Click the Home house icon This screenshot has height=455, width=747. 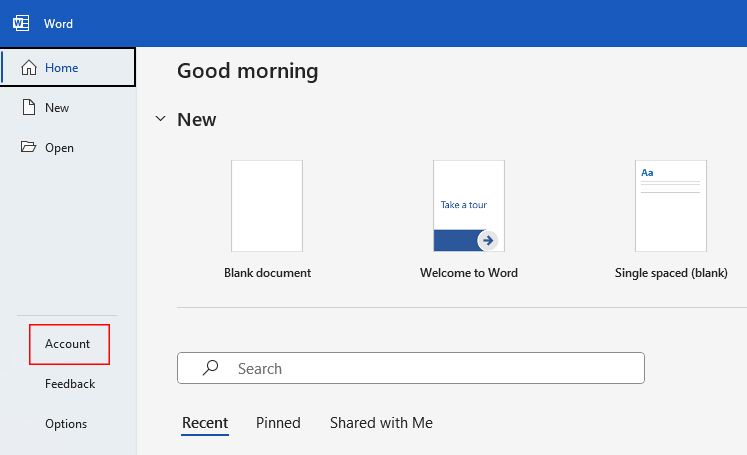29,68
